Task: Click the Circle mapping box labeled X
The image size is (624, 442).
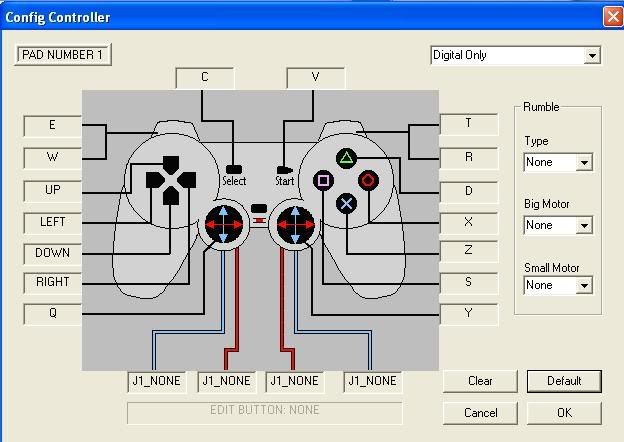Action: [469, 223]
